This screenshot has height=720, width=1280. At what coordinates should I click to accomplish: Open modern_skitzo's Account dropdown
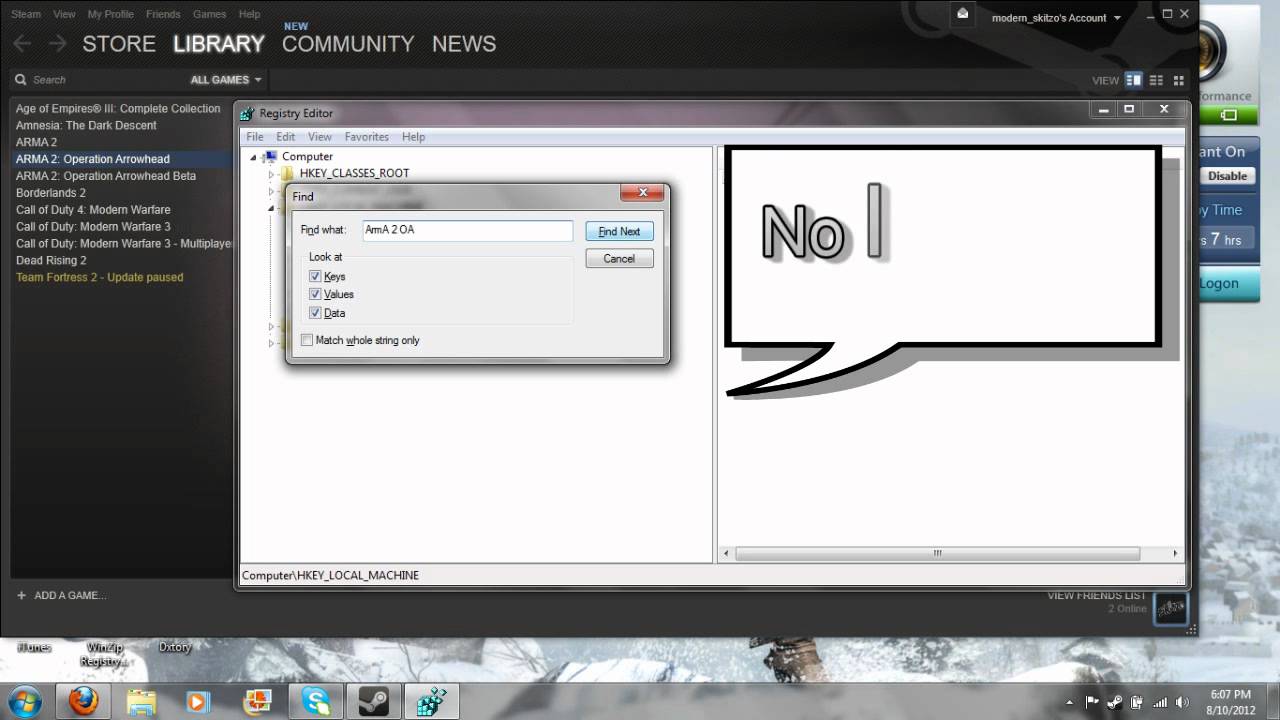tap(1056, 18)
